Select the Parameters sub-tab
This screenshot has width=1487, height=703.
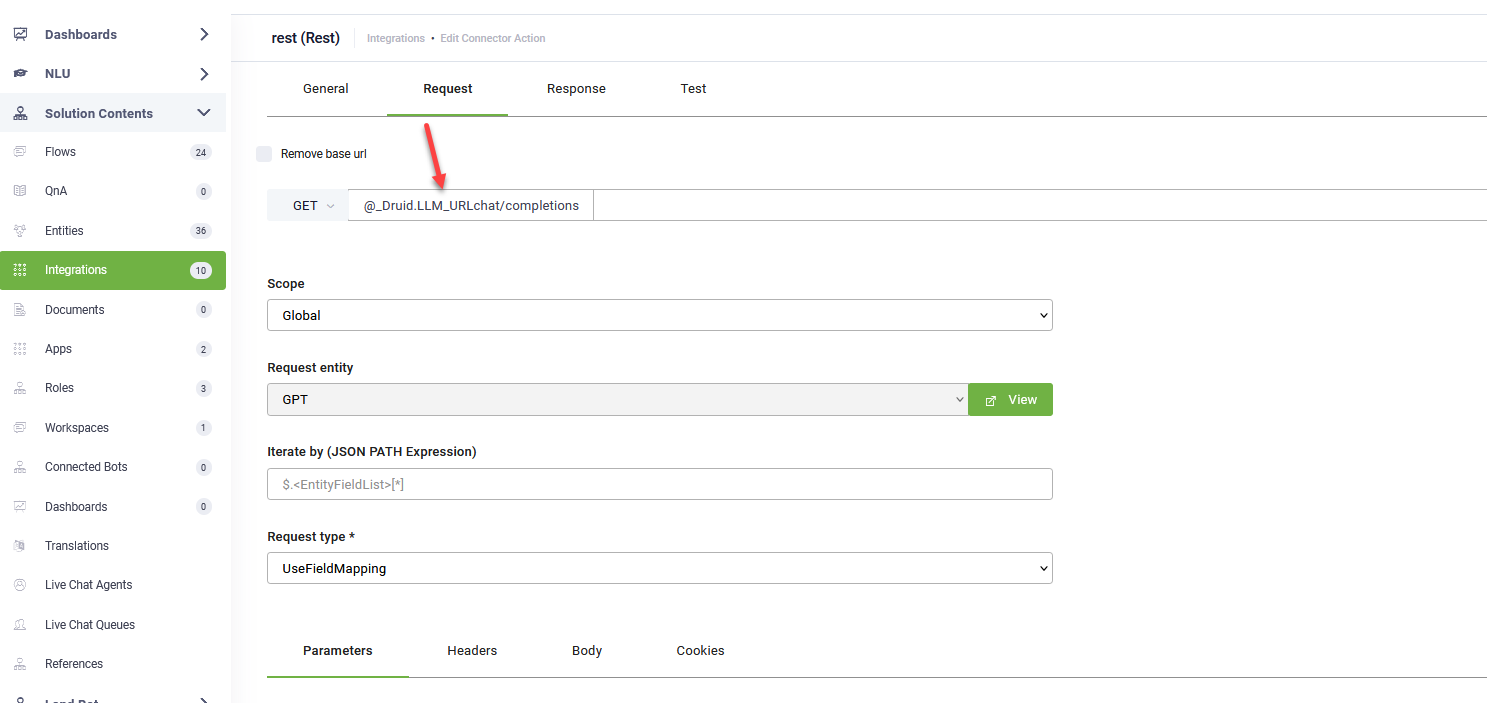(338, 651)
